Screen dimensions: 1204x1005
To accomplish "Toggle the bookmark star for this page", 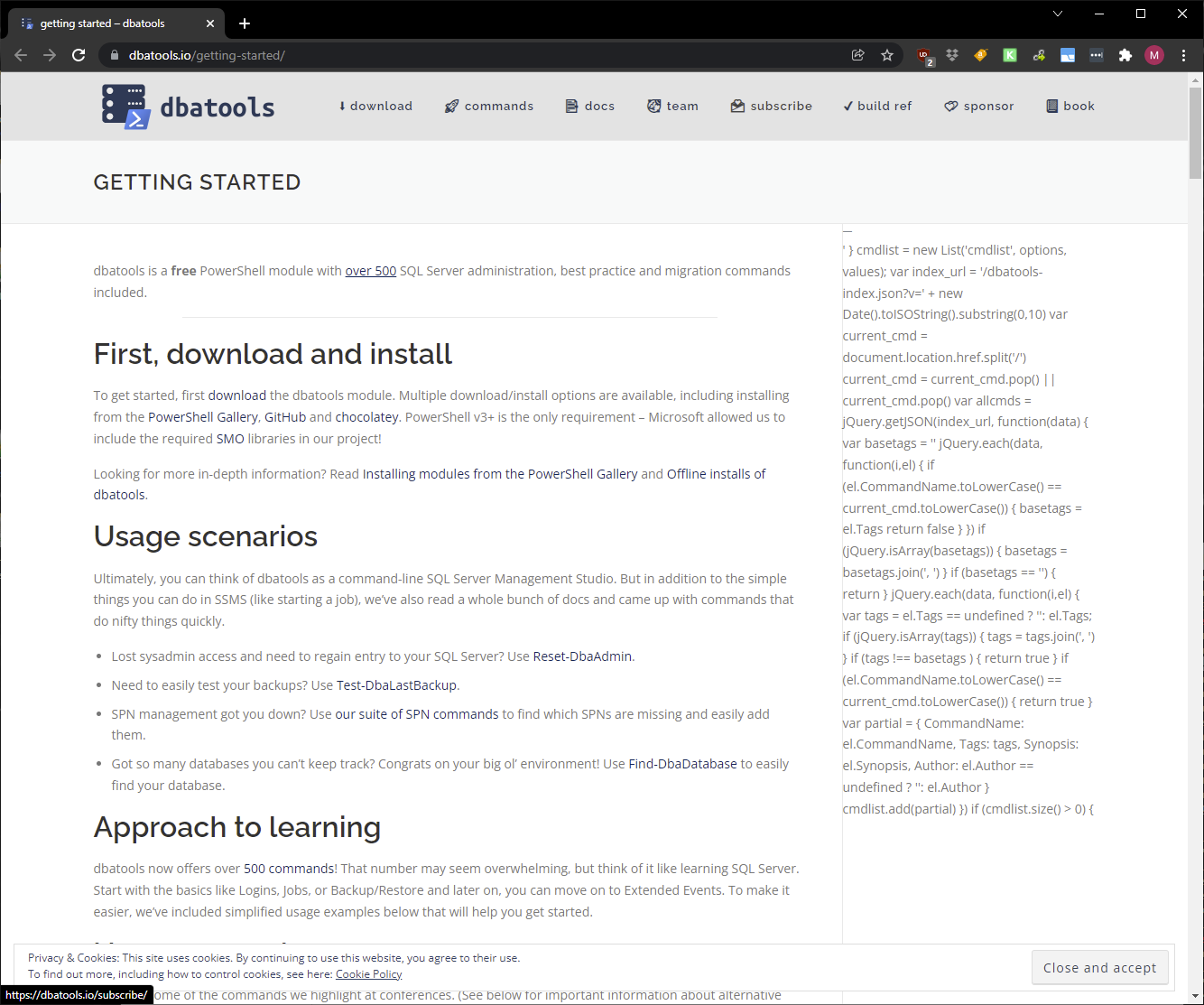I will 887,55.
